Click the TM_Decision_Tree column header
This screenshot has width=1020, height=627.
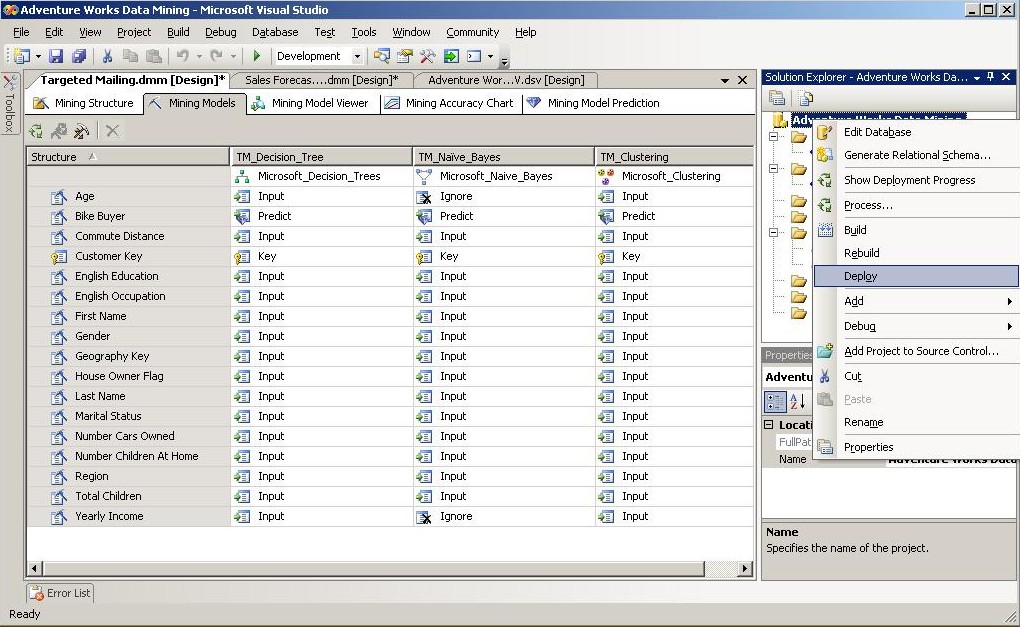tap(321, 157)
